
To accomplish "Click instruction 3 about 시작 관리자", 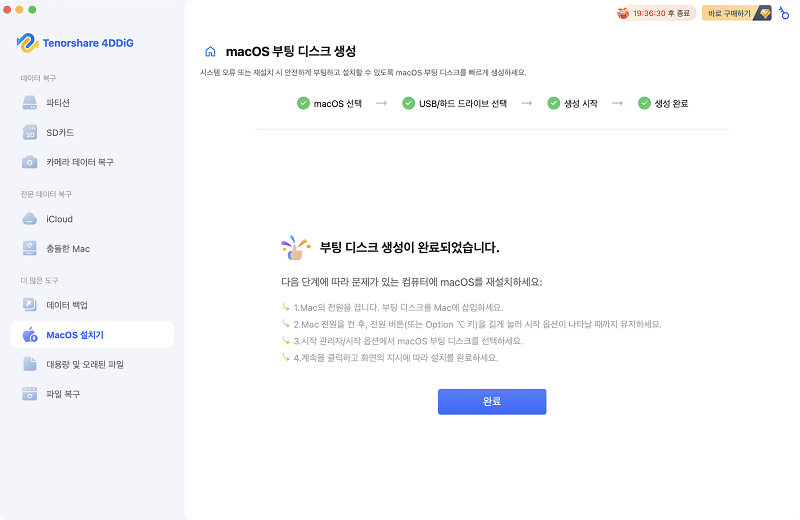I will pyautogui.click(x=408, y=341).
